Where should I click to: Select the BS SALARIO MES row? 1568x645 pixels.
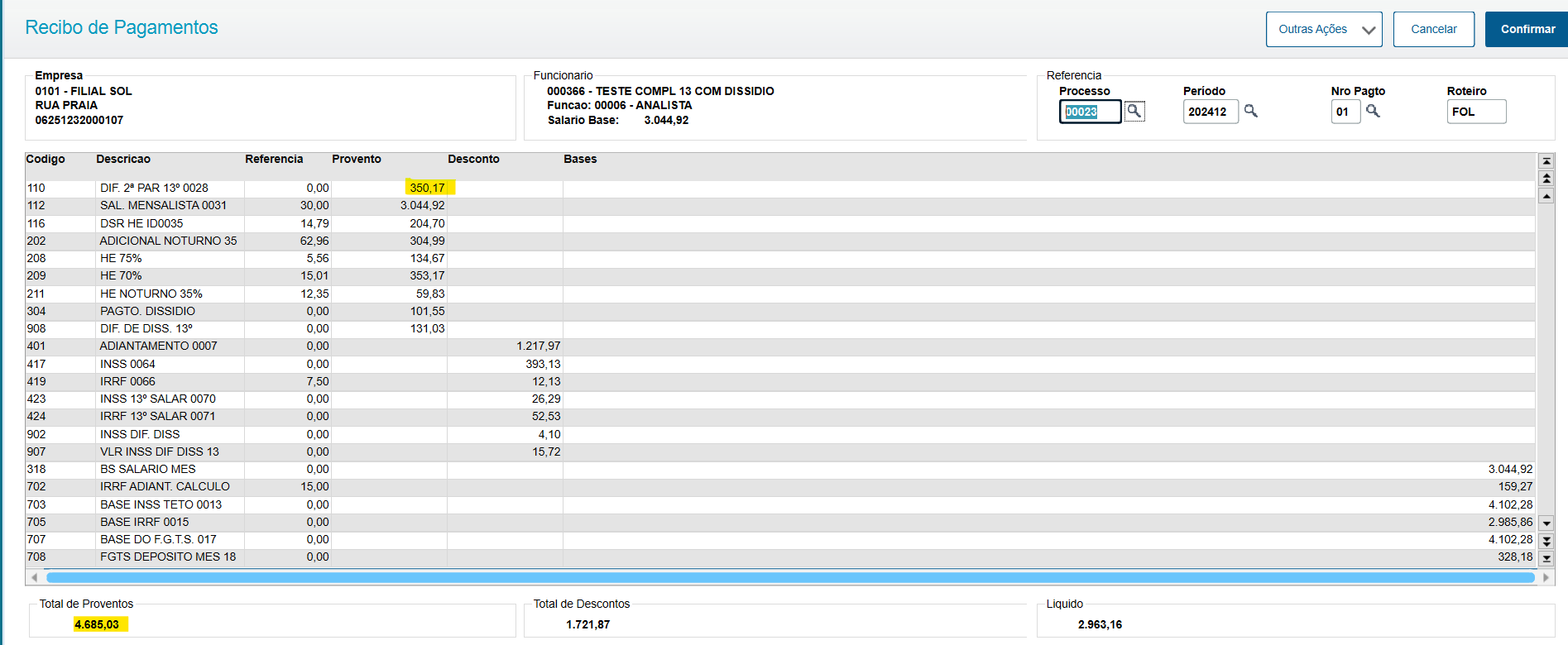click(x=779, y=469)
